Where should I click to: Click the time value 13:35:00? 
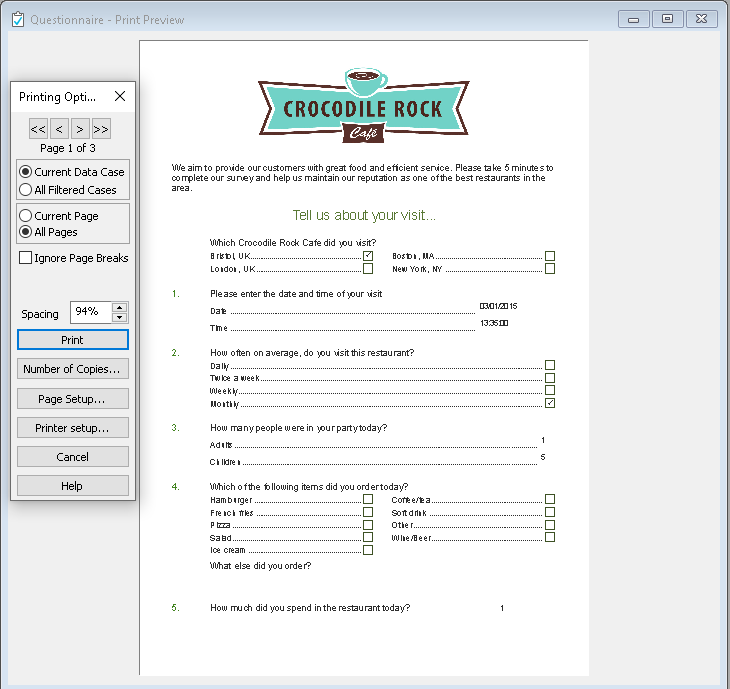click(x=494, y=323)
